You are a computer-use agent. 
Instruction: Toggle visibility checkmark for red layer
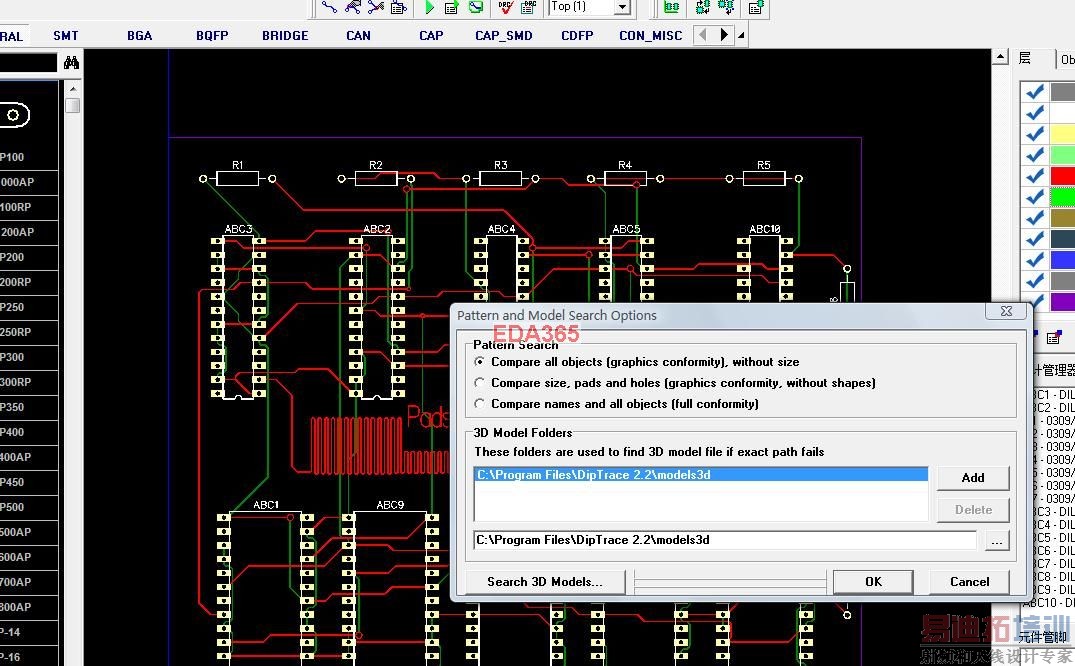[x=1035, y=176]
